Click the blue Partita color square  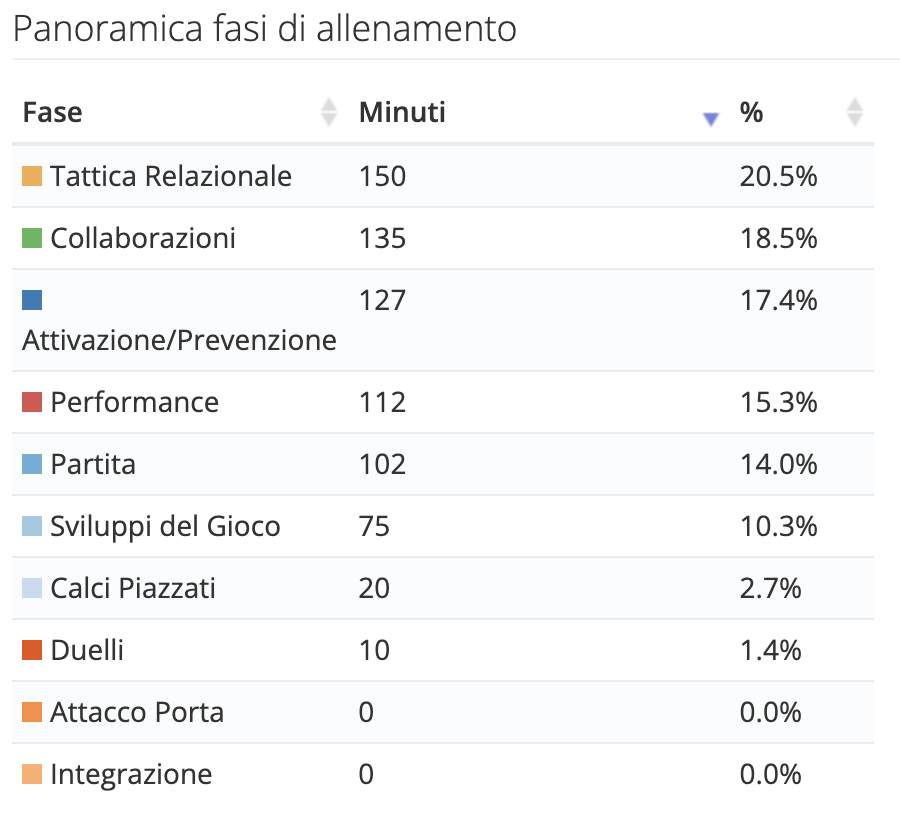(x=32, y=464)
